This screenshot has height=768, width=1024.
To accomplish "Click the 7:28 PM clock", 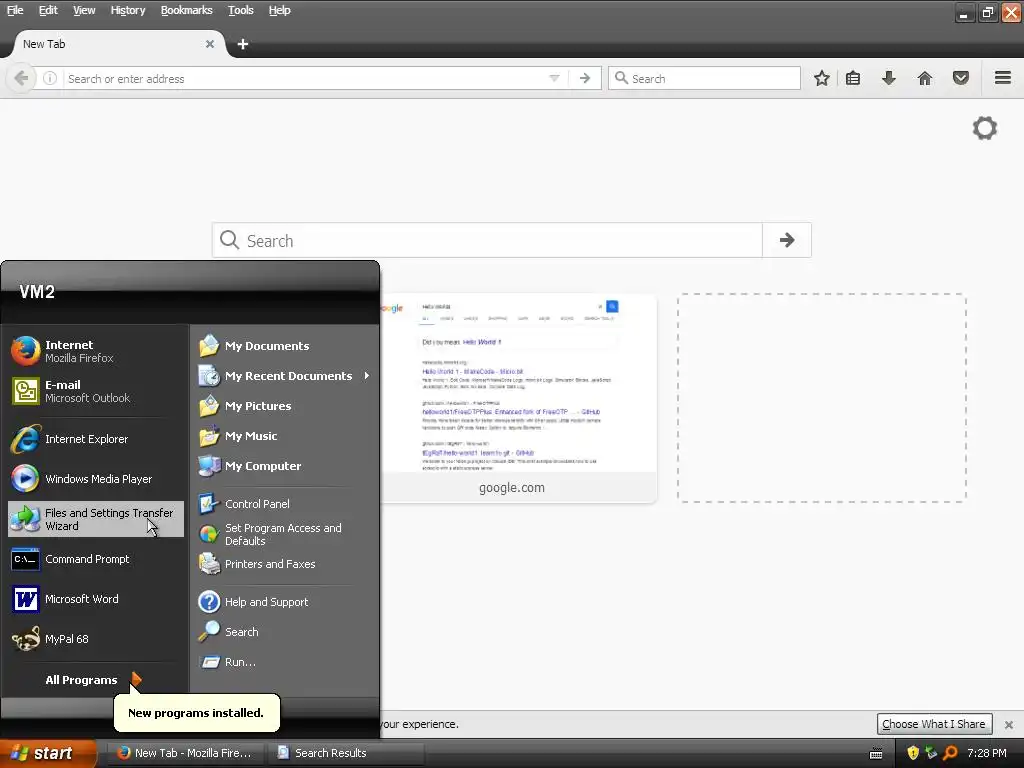I will click(987, 753).
